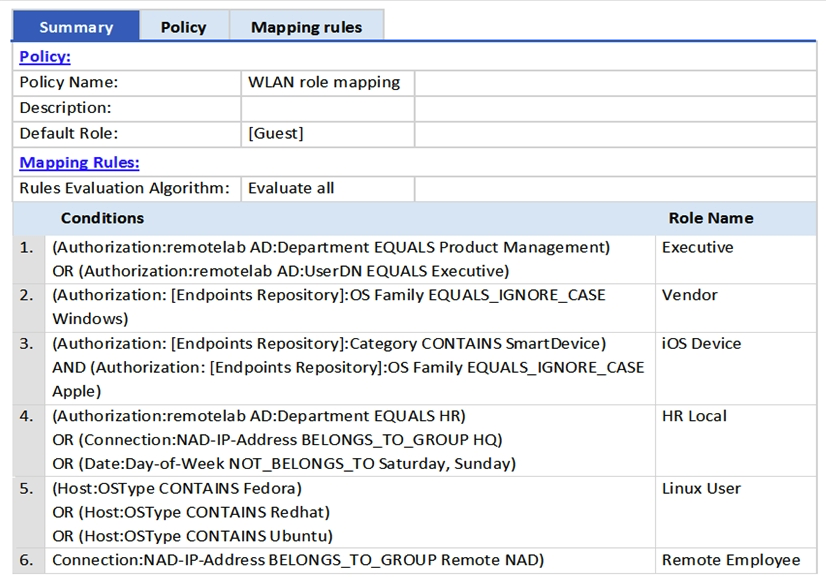Select the Linux User role name
The image size is (826, 577).
pos(701,488)
